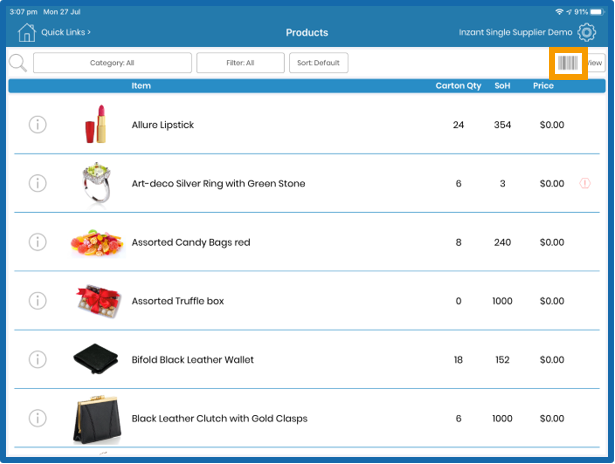Sort by SoH column header
615x464 pixels.
(502, 86)
